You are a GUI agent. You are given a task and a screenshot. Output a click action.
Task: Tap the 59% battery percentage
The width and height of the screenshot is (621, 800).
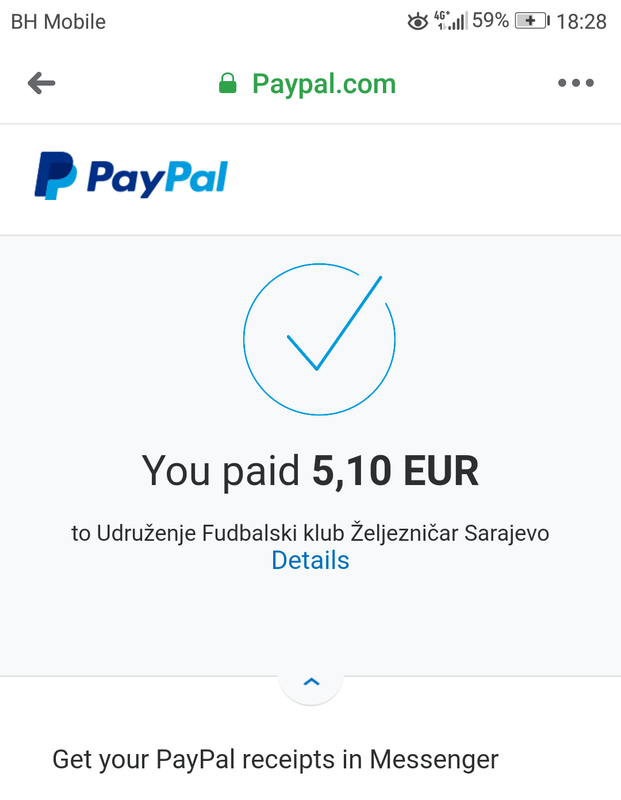point(490,21)
